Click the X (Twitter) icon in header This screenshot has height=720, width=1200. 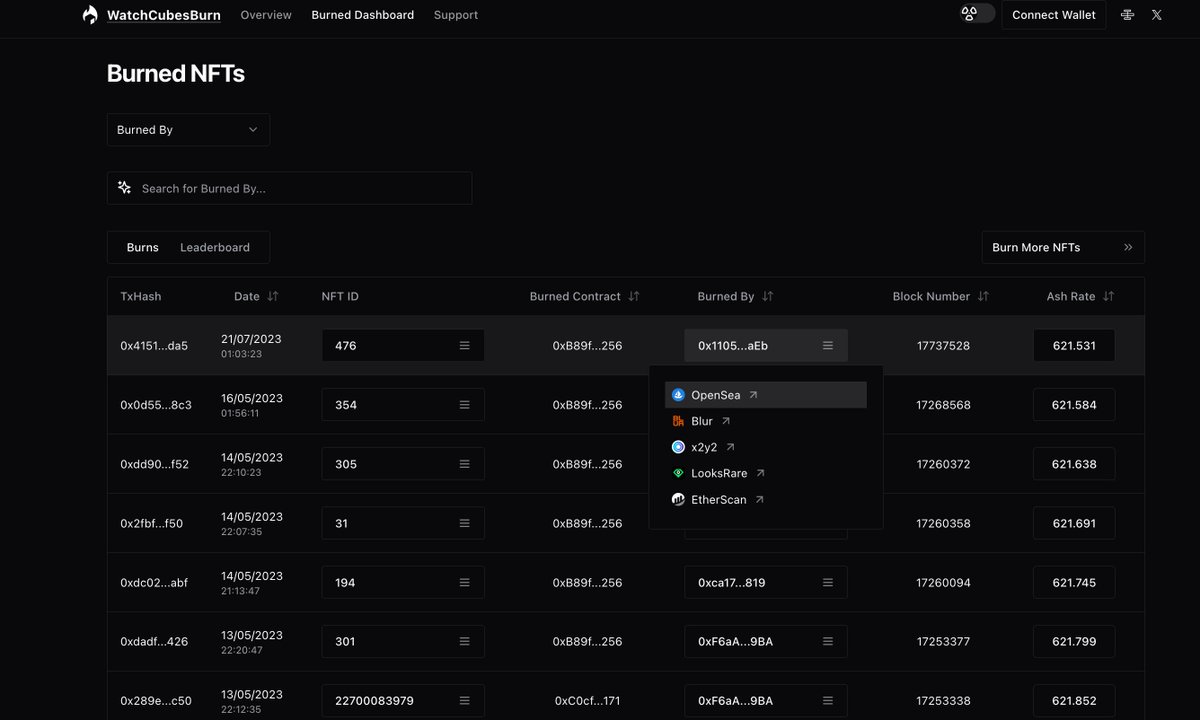pos(1157,15)
